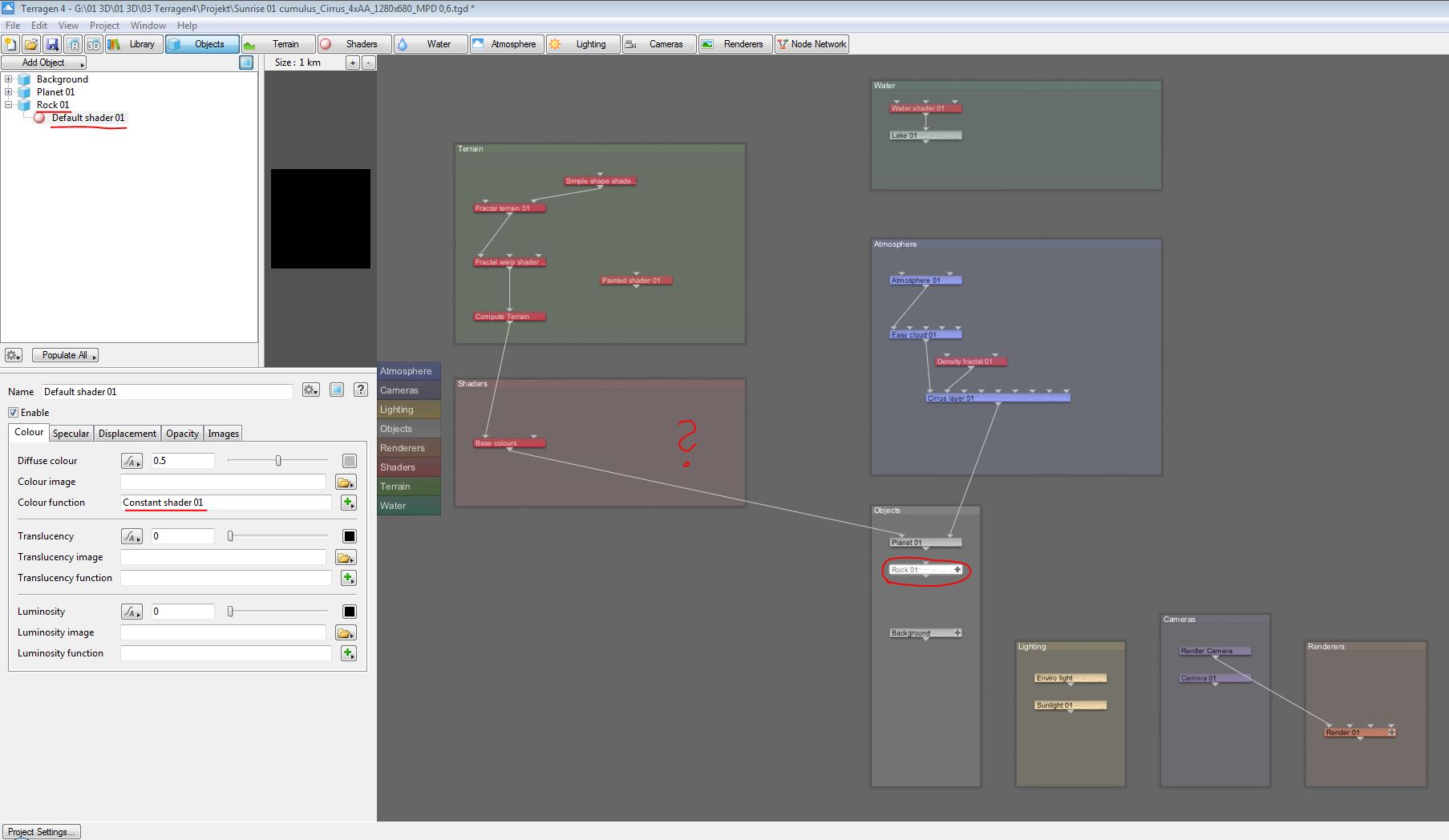Image resolution: width=1449 pixels, height=840 pixels.
Task: Jump to the Shaders group in node palette
Action: click(x=409, y=467)
